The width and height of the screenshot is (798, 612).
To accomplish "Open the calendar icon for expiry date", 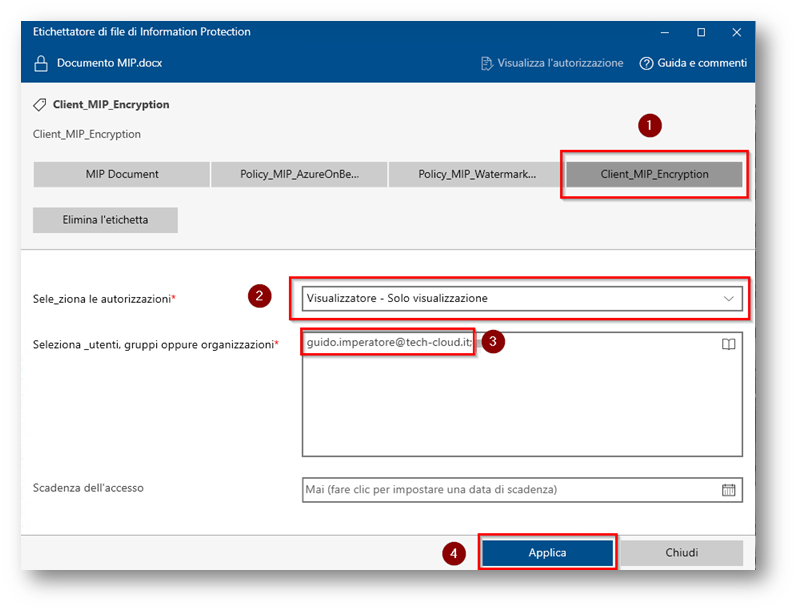I will point(728,489).
